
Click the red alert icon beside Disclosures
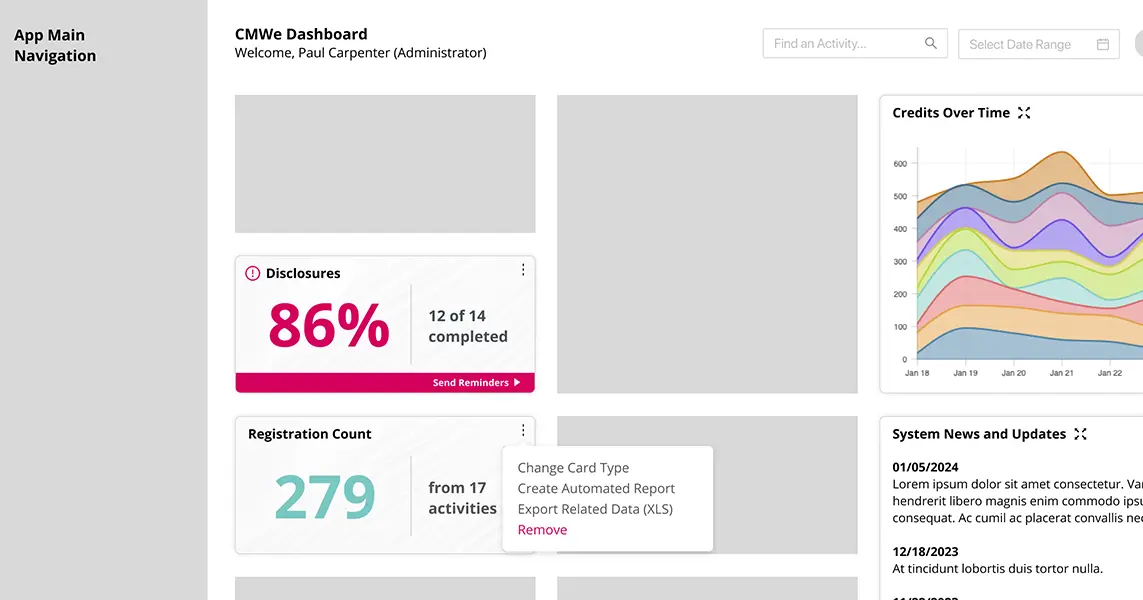point(252,273)
